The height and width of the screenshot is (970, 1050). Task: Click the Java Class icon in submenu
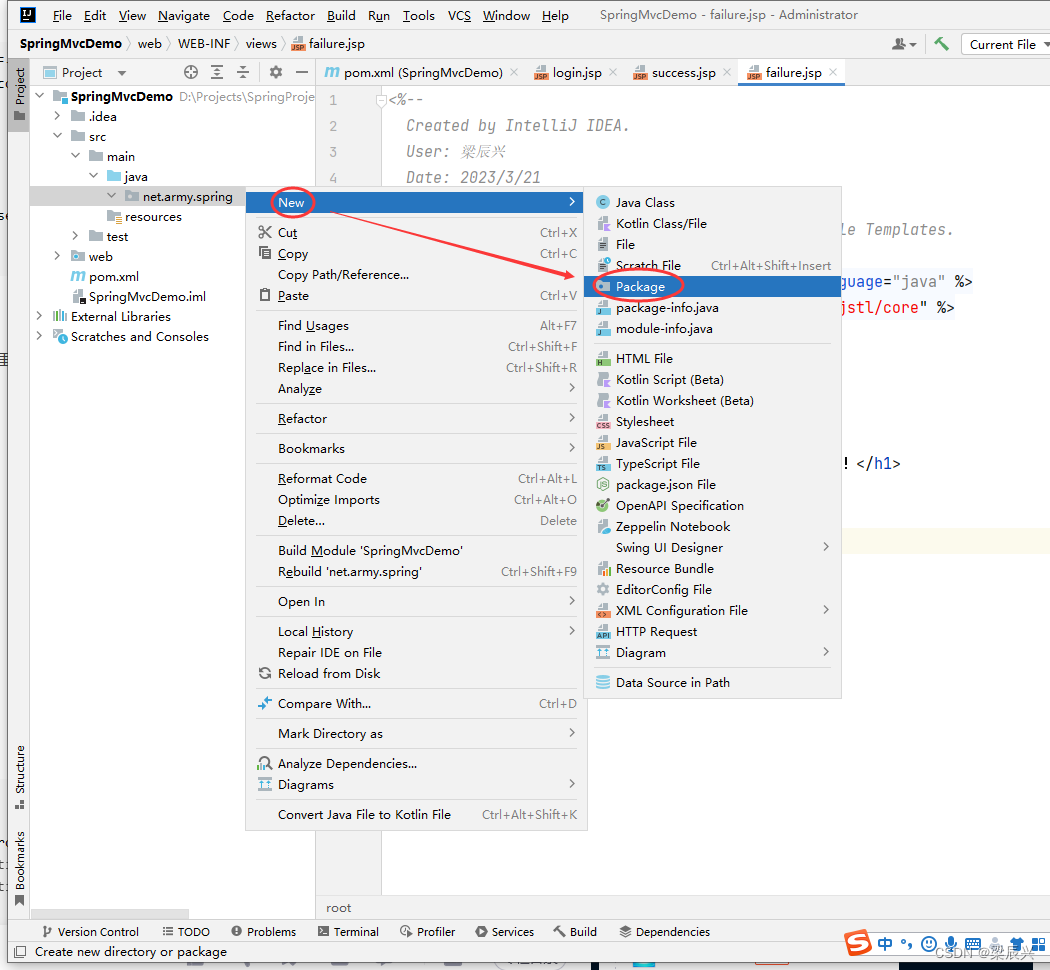click(x=603, y=202)
